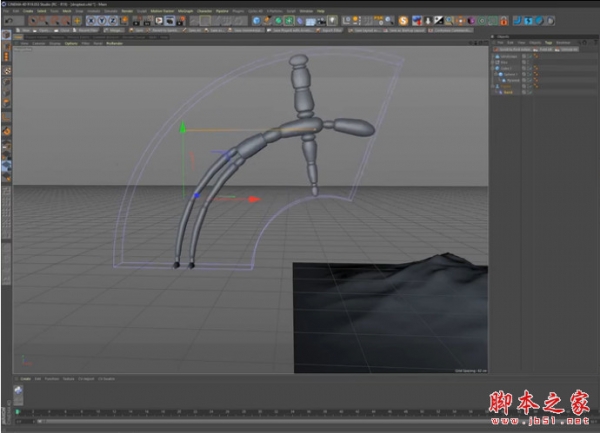Click the Undo arrow in top toolbar
The height and width of the screenshot is (433, 600).
click(8, 20)
